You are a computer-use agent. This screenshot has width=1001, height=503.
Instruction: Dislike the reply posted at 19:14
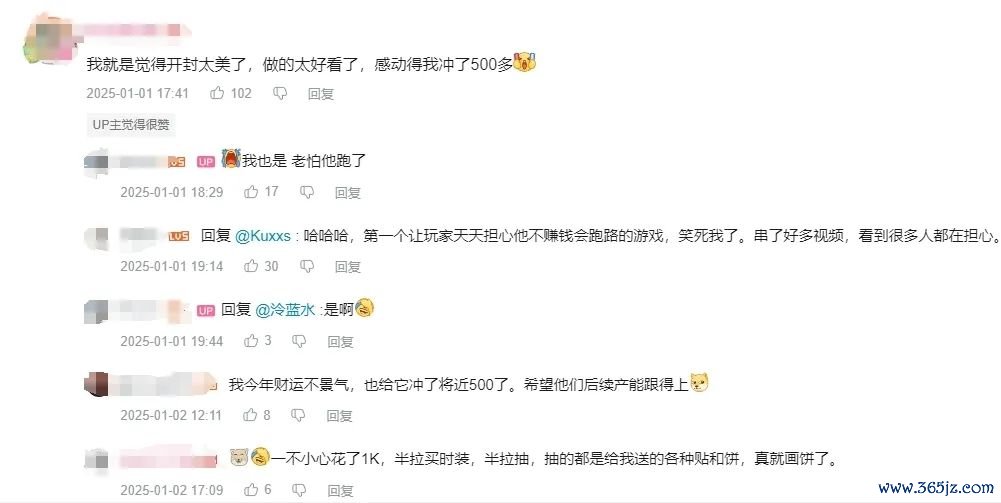click(x=307, y=266)
